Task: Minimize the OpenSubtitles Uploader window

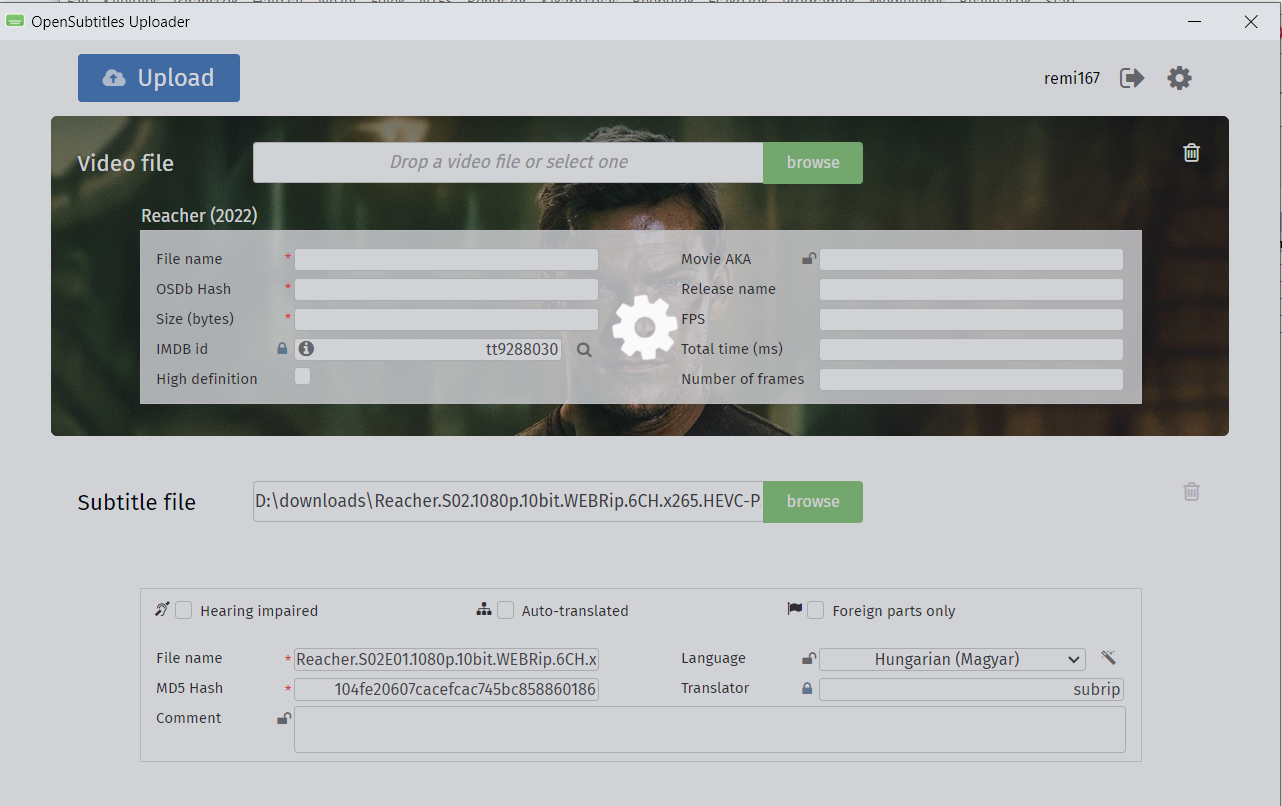Action: [x=1194, y=21]
